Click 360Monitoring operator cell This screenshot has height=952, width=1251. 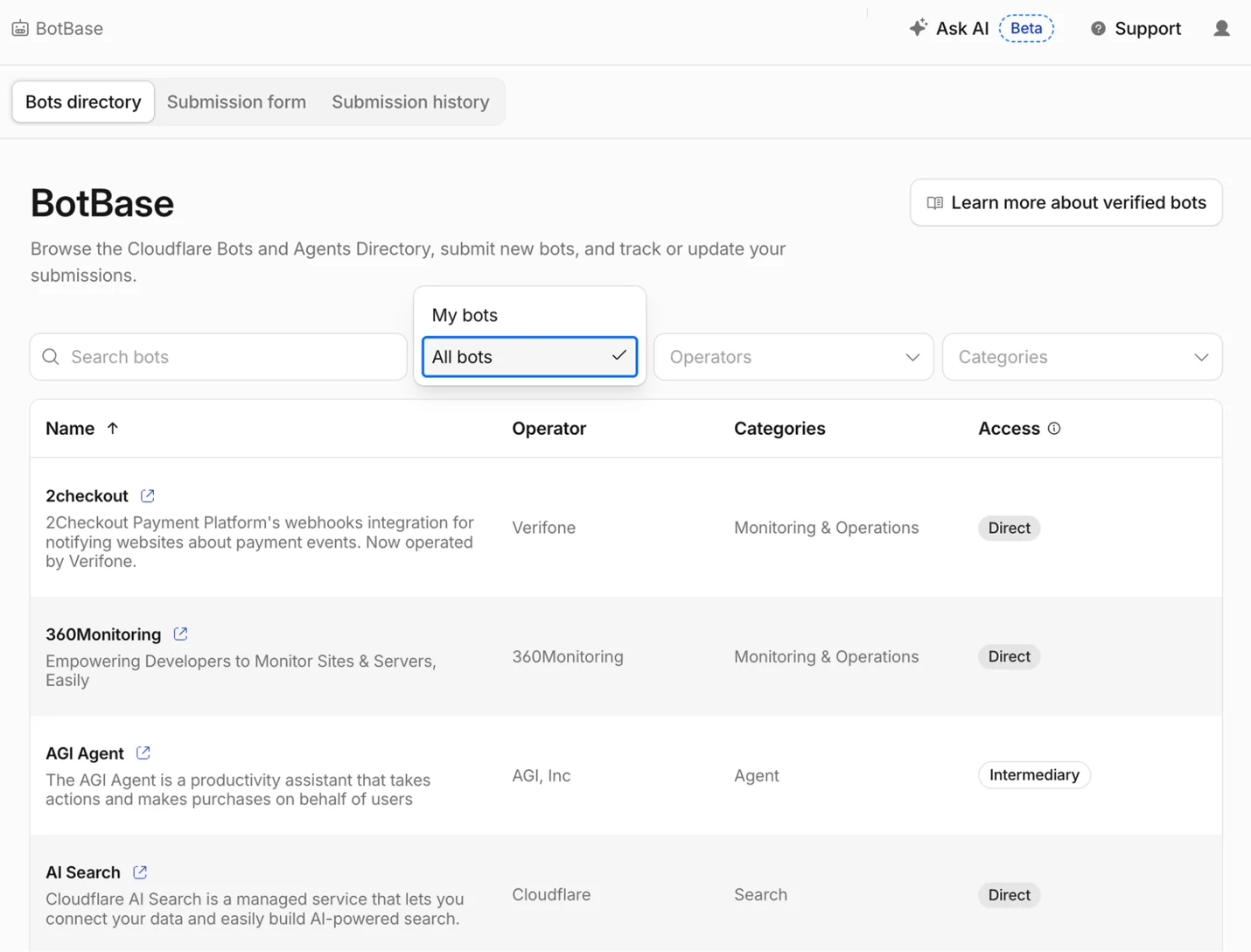(568, 656)
